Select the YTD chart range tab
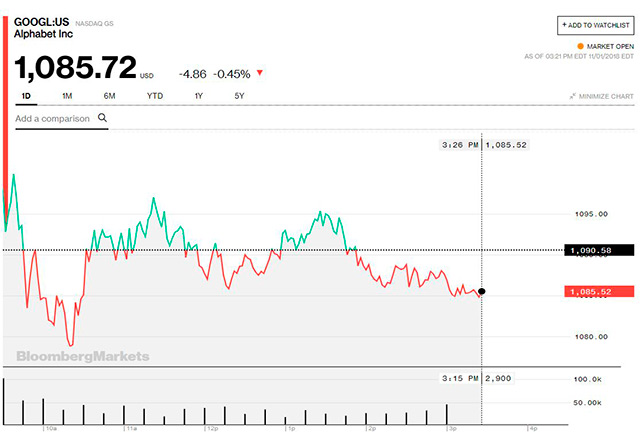640x444 pixels. [x=155, y=96]
